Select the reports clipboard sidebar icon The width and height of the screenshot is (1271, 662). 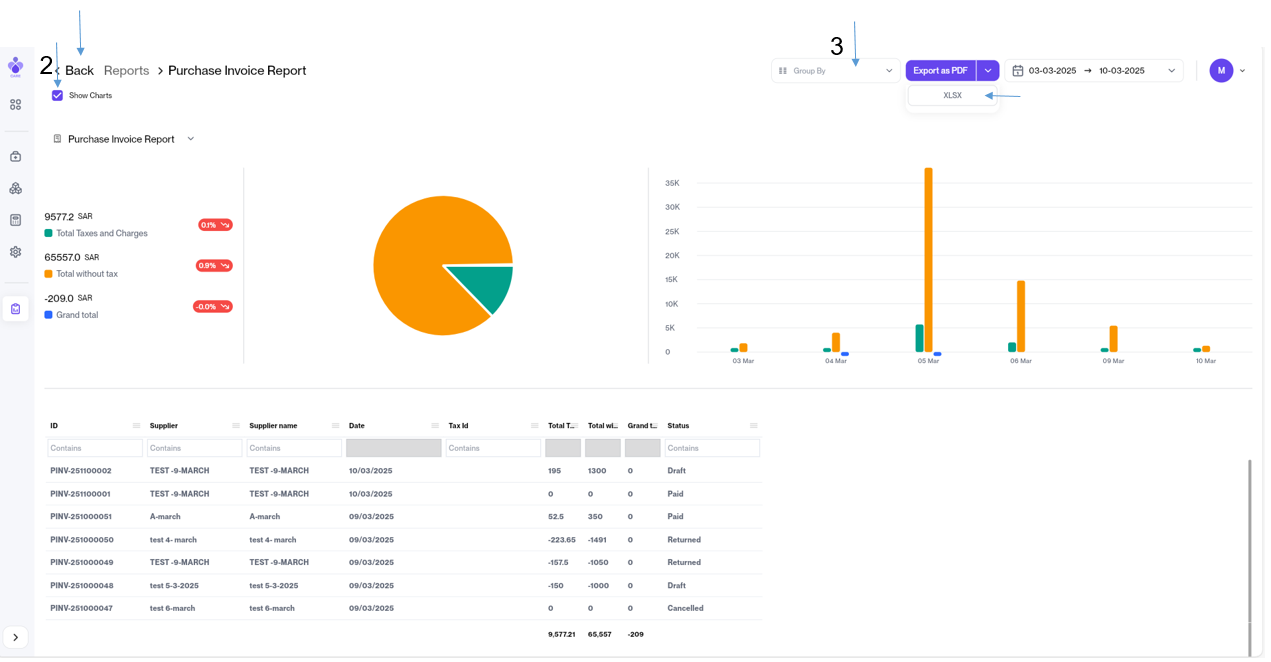15,309
